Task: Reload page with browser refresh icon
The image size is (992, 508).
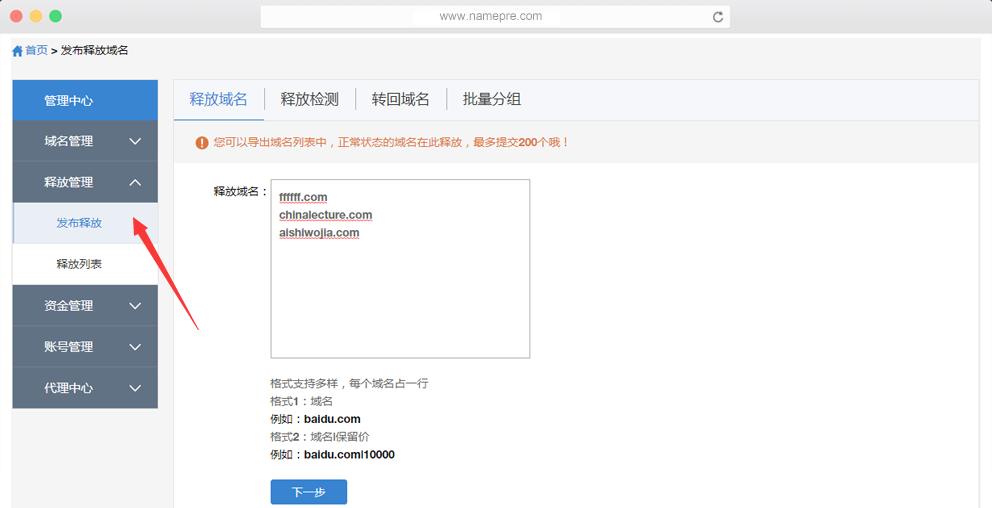Action: click(x=717, y=17)
